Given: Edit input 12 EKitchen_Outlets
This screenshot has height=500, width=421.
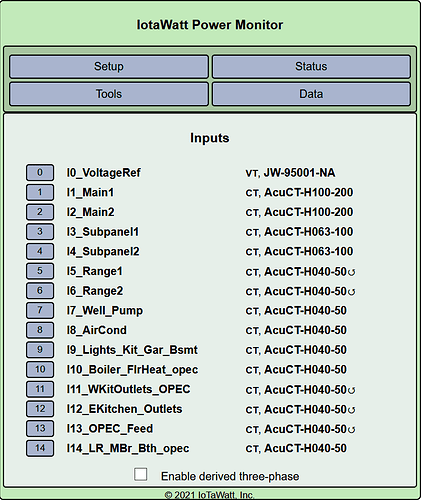Looking at the screenshot, I should point(40,409).
